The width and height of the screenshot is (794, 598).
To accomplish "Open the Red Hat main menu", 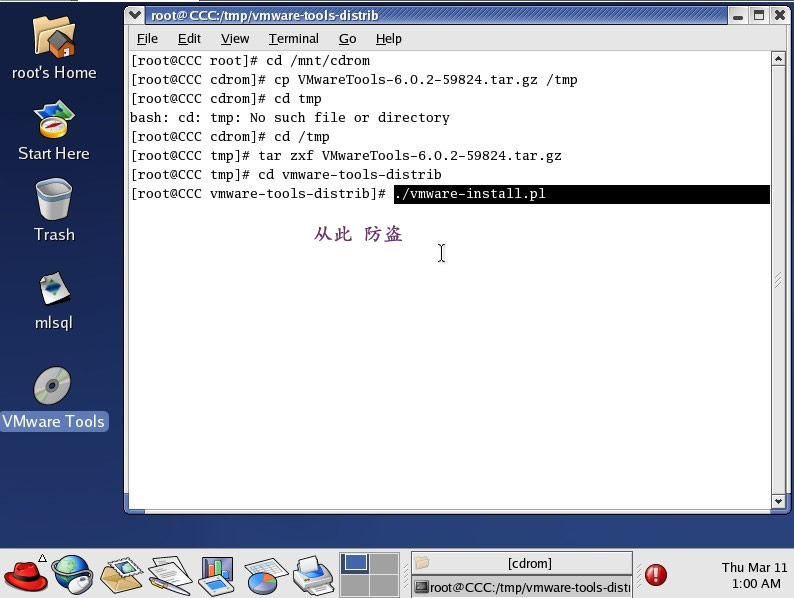I will tap(26, 574).
